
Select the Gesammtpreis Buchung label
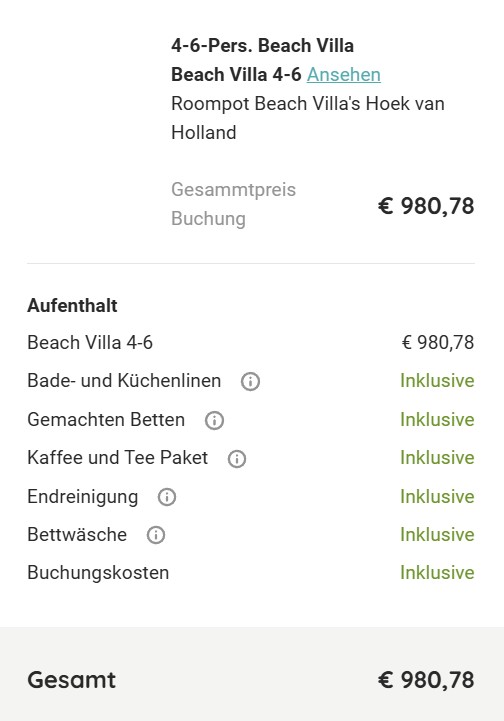click(234, 204)
